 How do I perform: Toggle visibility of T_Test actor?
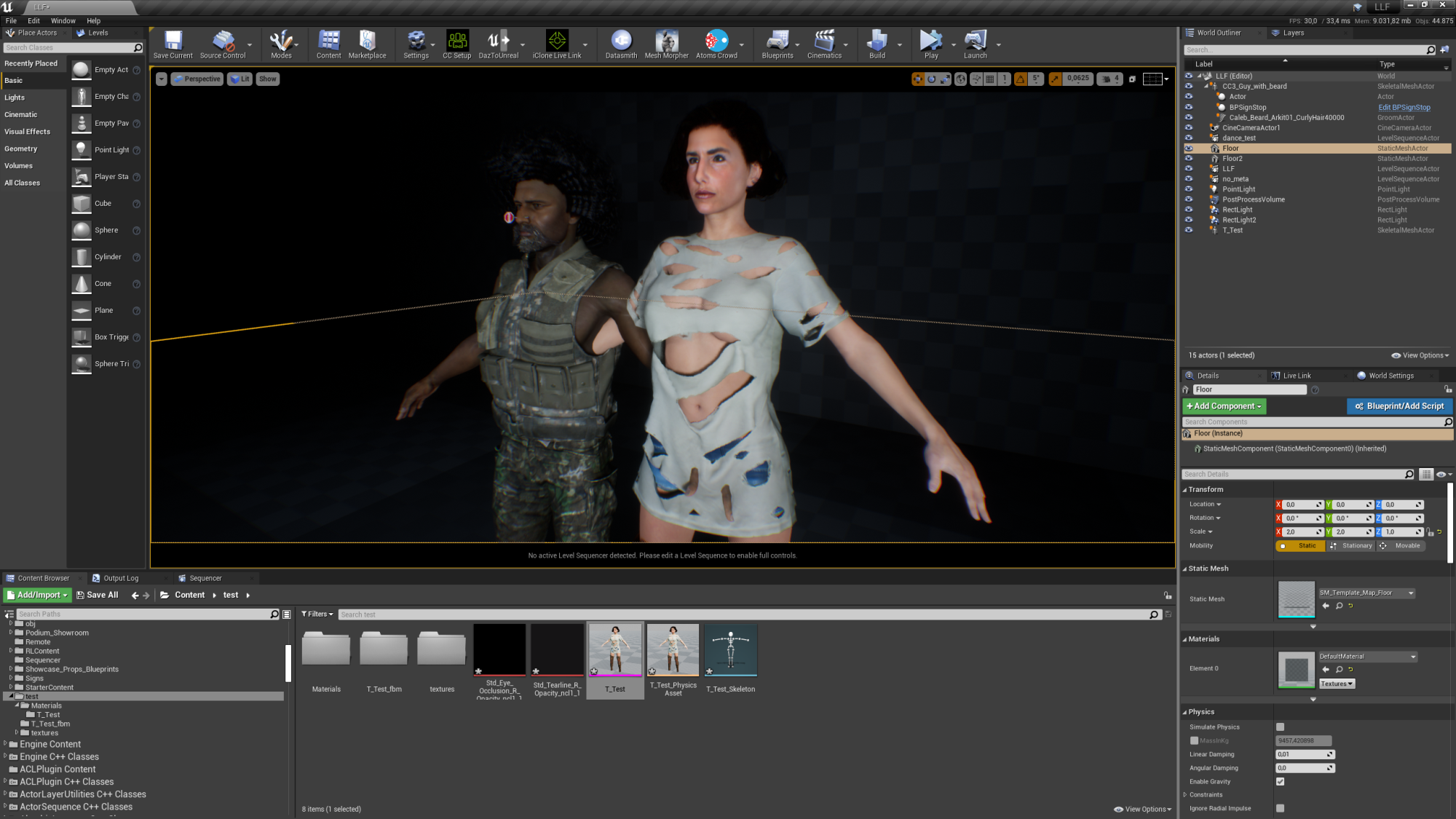coord(1189,230)
